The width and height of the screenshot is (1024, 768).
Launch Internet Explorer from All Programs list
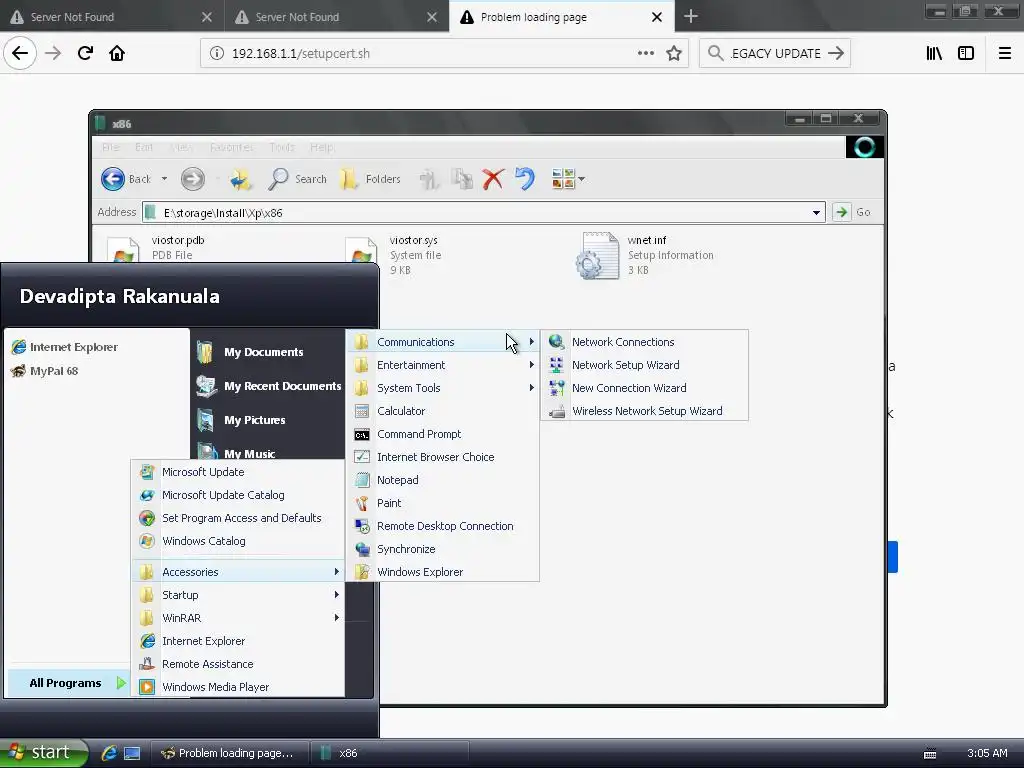pyautogui.click(x=238, y=641)
